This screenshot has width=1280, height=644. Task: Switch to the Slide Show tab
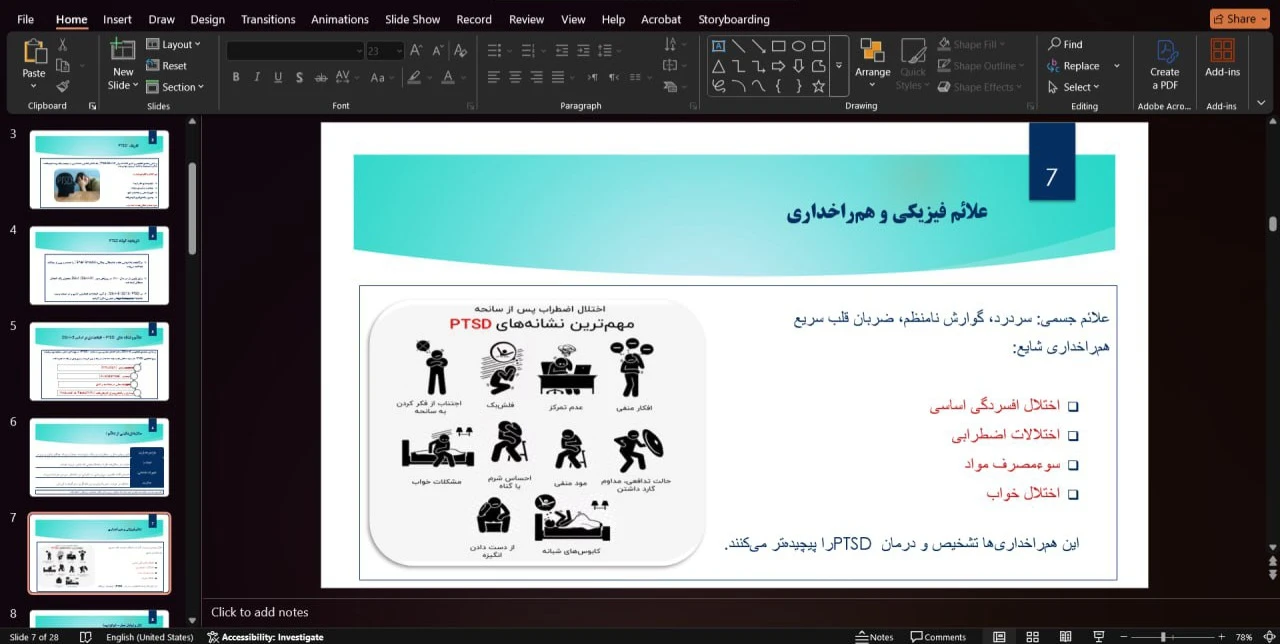pyautogui.click(x=412, y=19)
